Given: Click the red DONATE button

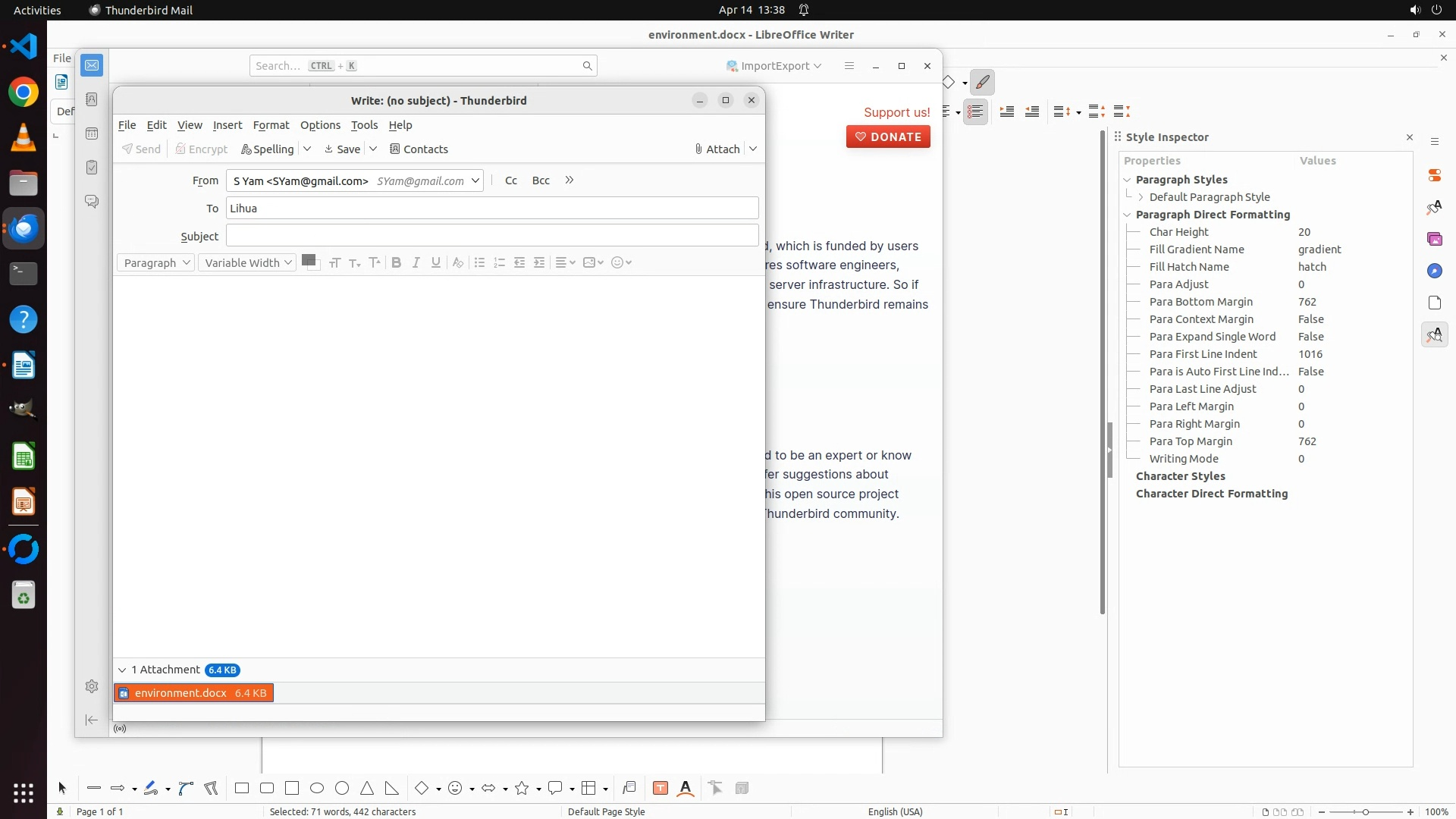Looking at the screenshot, I should coord(888,137).
